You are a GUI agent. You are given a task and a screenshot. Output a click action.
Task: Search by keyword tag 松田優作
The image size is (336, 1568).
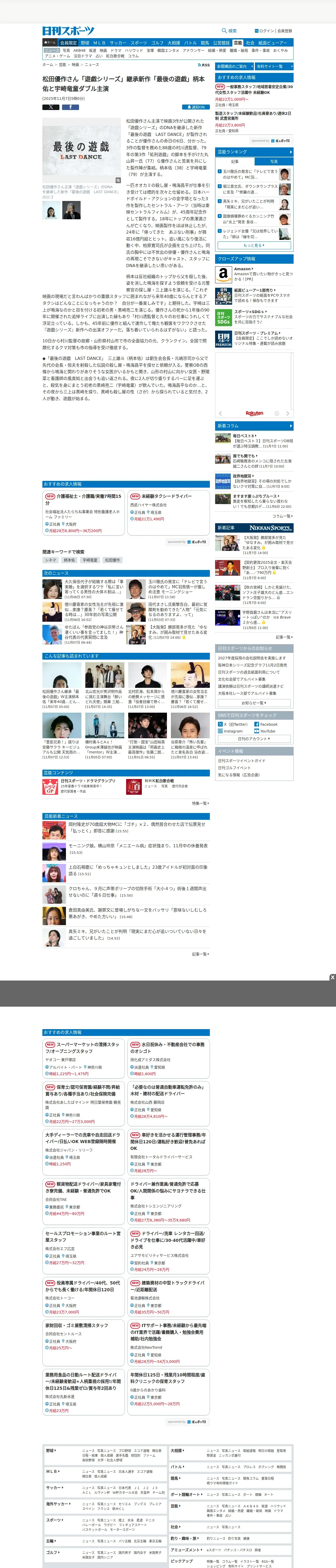(x=112, y=560)
